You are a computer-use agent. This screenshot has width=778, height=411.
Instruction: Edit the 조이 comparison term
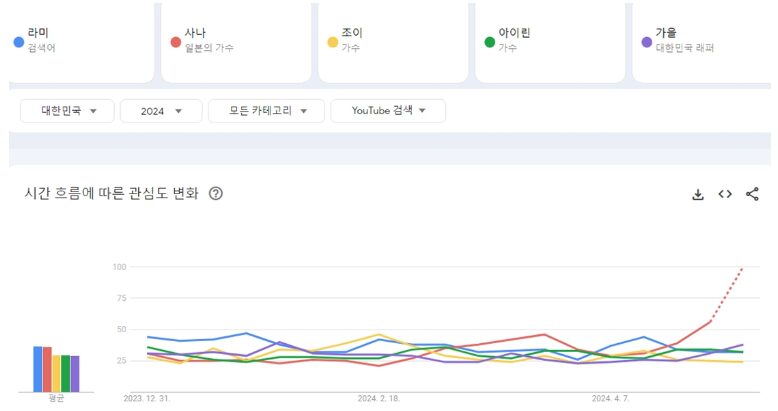pos(393,40)
